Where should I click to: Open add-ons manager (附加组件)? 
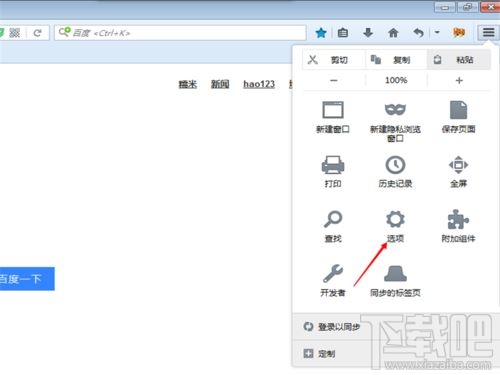coord(458,227)
